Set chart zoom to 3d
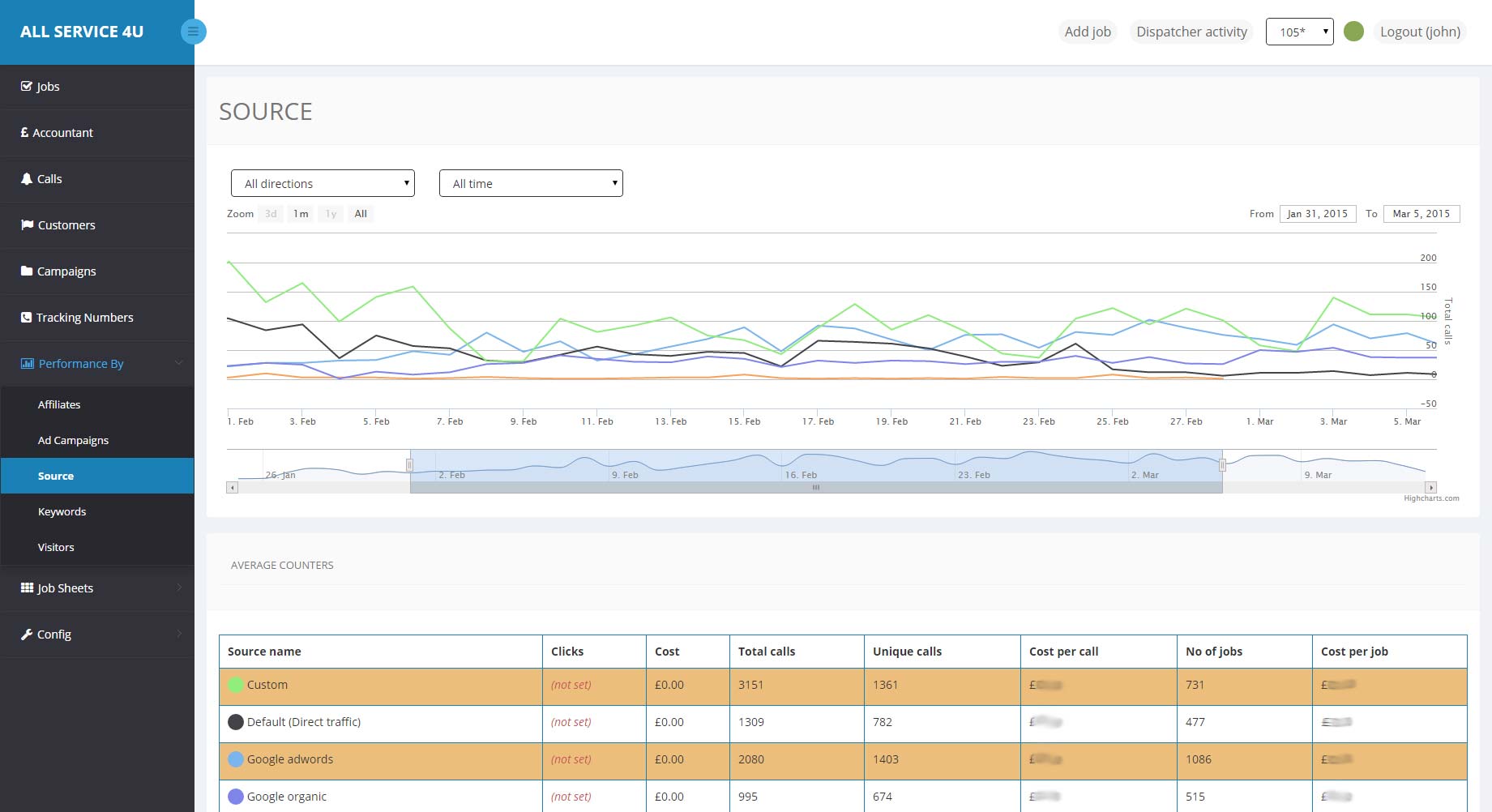 [271, 214]
